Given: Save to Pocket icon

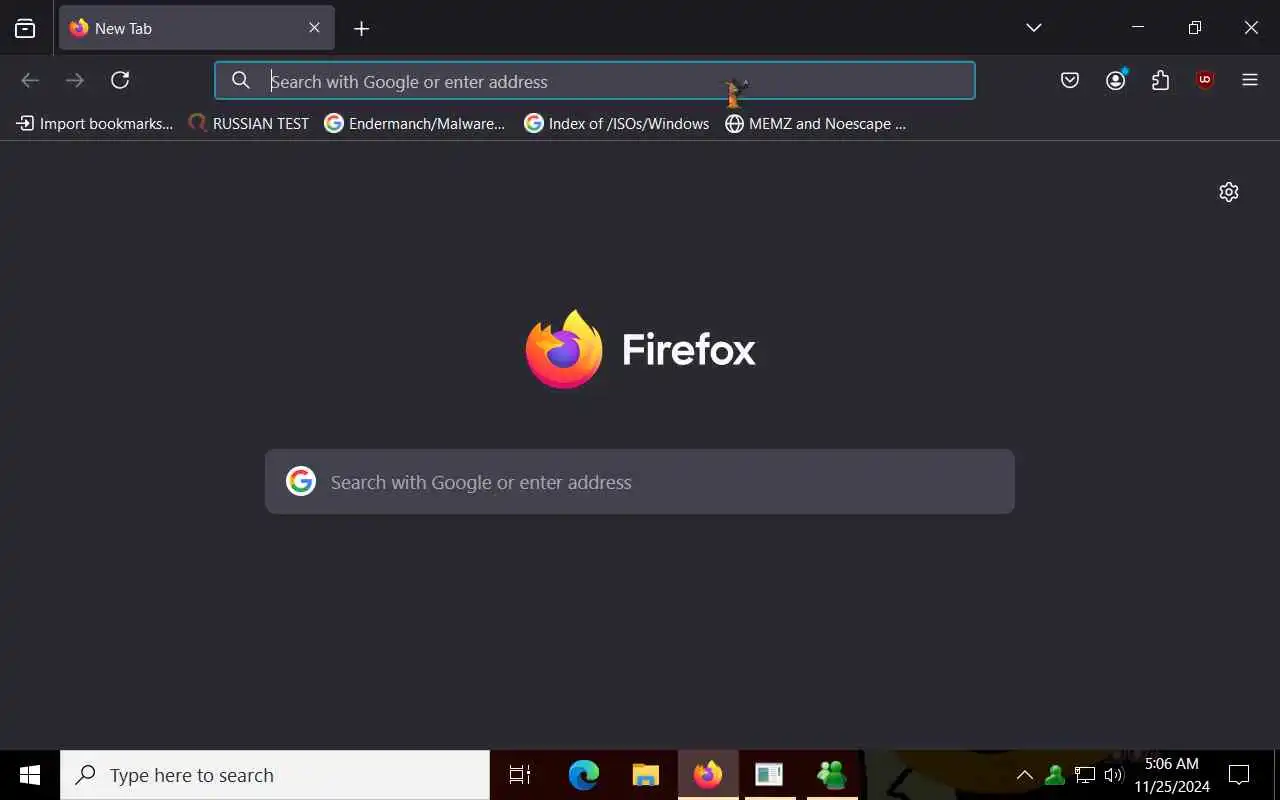Looking at the screenshot, I should [x=1070, y=80].
